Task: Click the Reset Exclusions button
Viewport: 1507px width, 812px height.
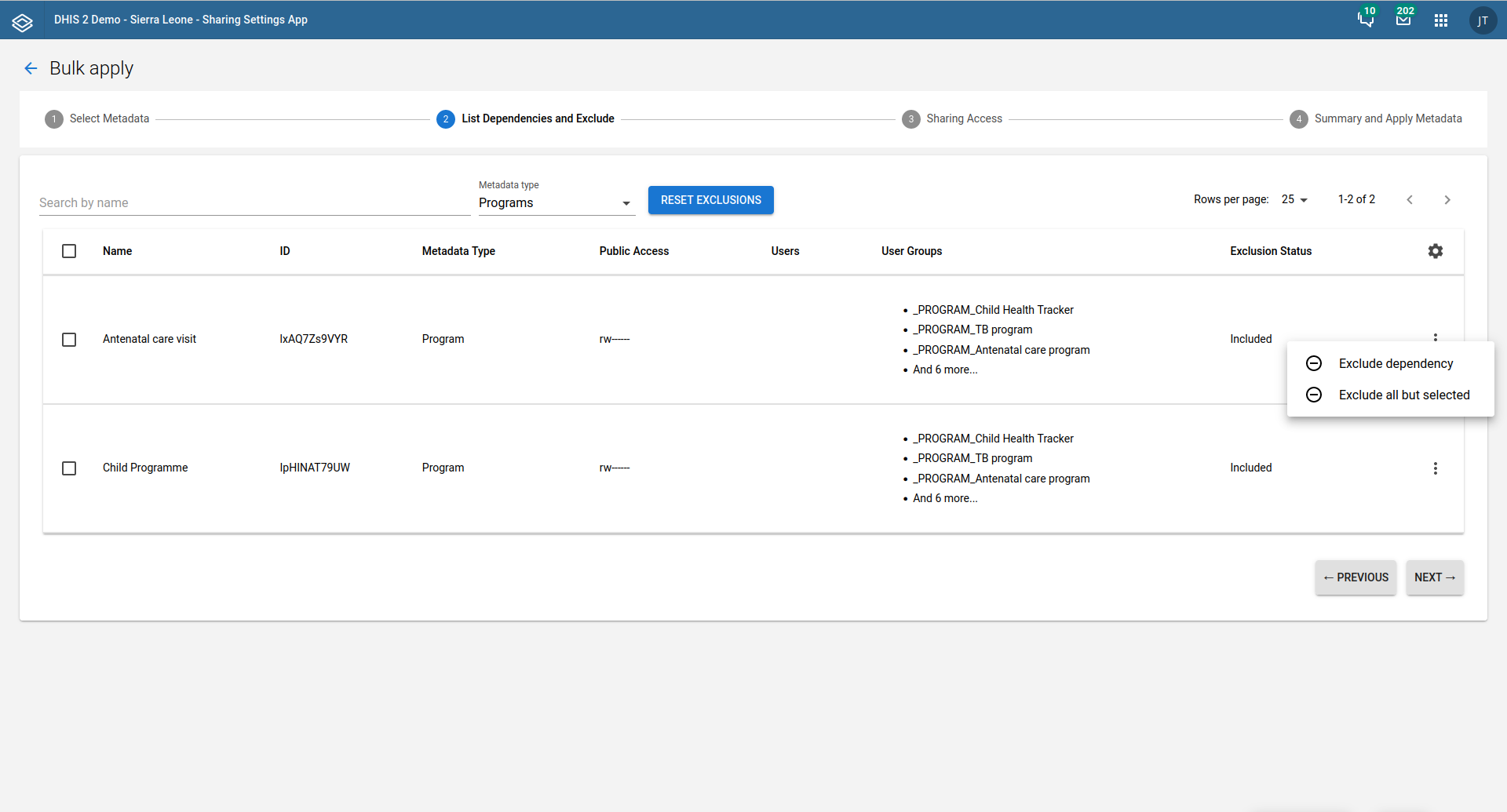Action: click(710, 200)
